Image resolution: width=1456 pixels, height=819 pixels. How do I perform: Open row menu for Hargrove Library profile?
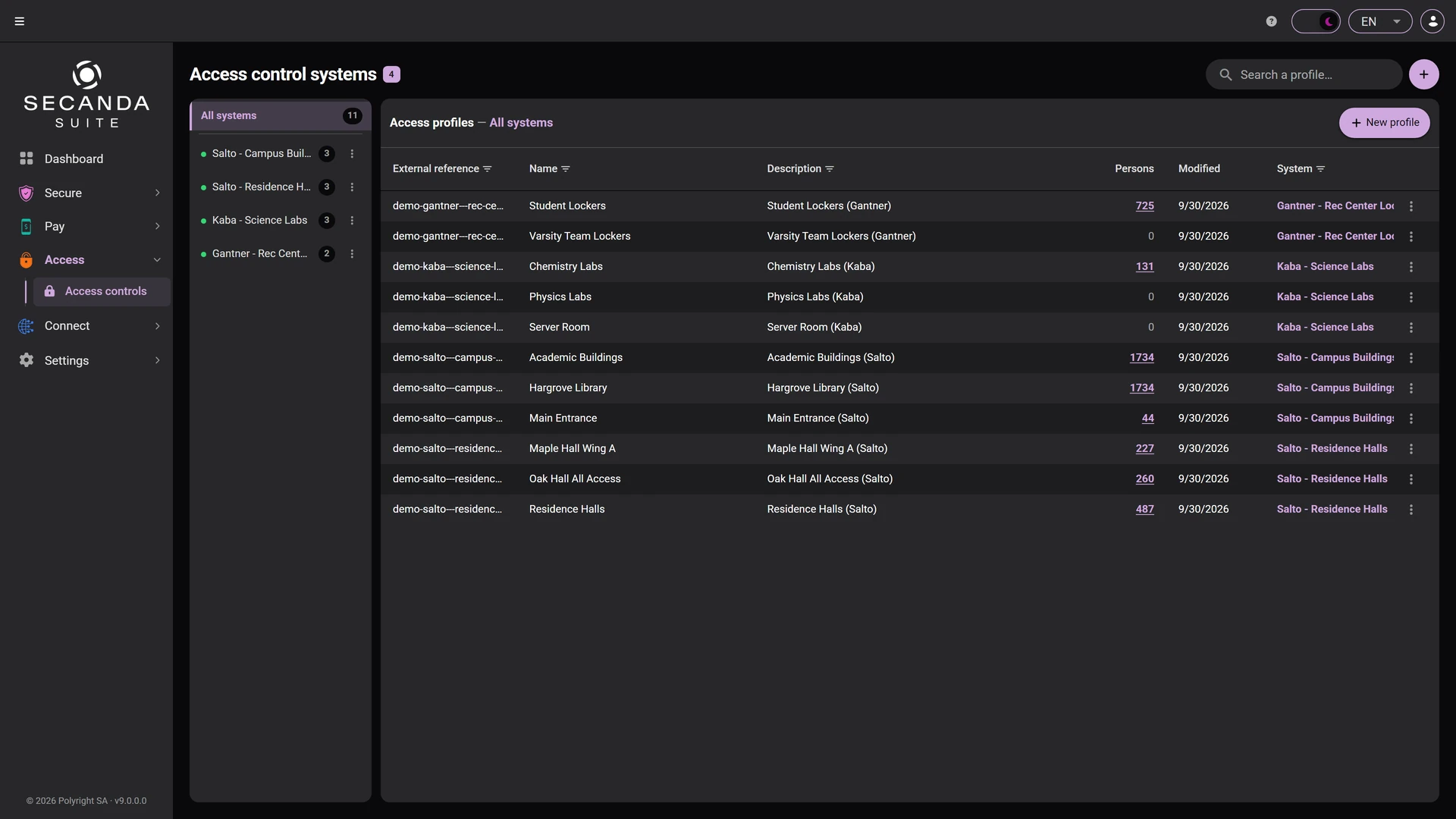pyautogui.click(x=1411, y=388)
